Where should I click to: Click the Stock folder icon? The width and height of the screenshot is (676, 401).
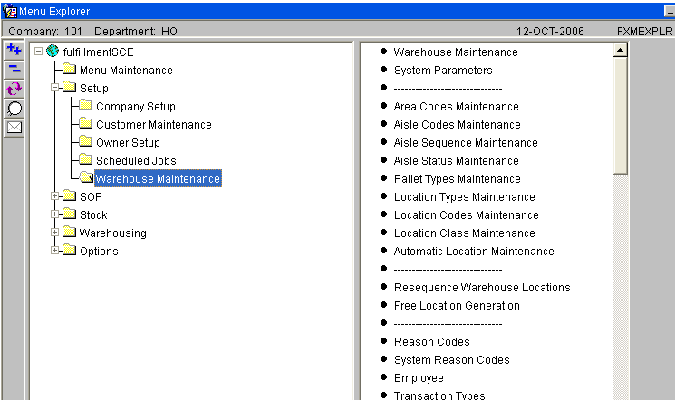[69, 213]
